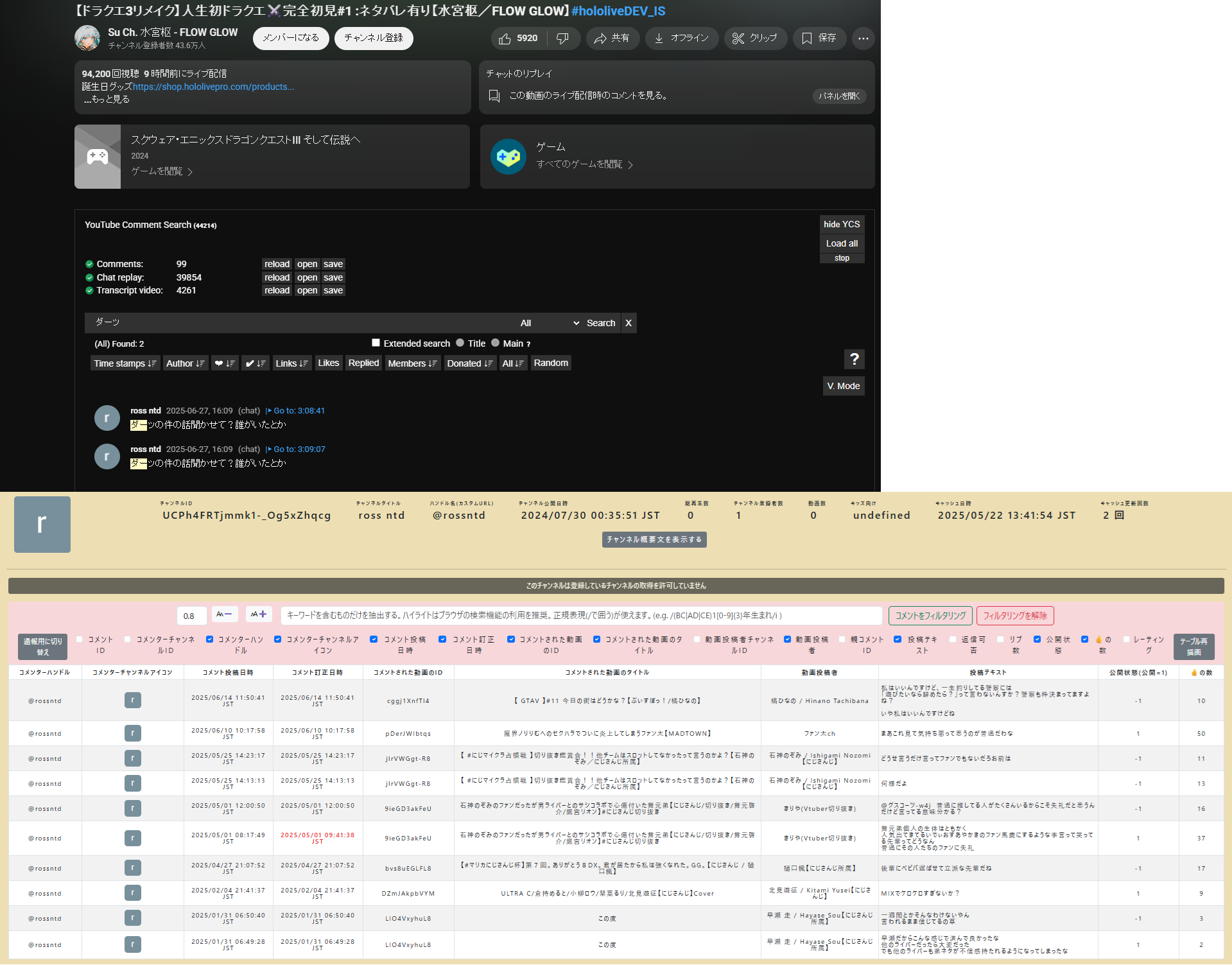Click the メンバーになる join button

pyautogui.click(x=291, y=38)
